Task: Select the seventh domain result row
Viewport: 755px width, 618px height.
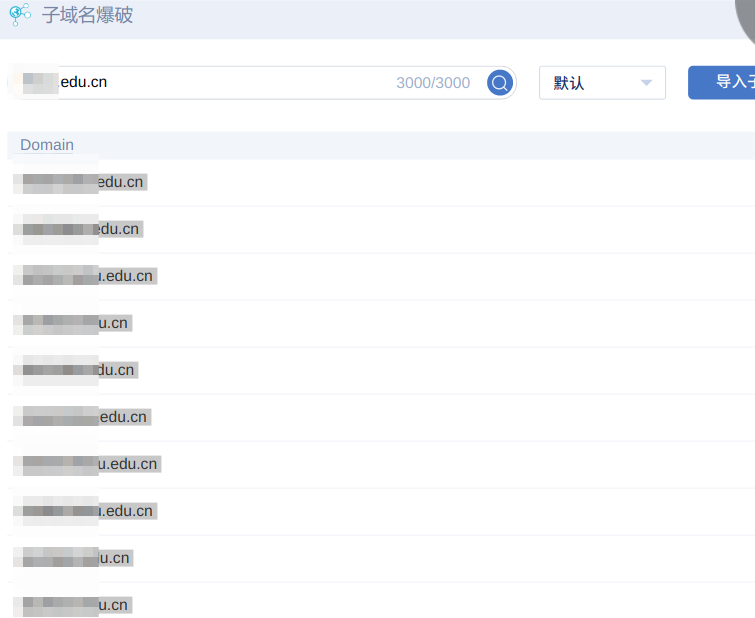Action: (88, 464)
